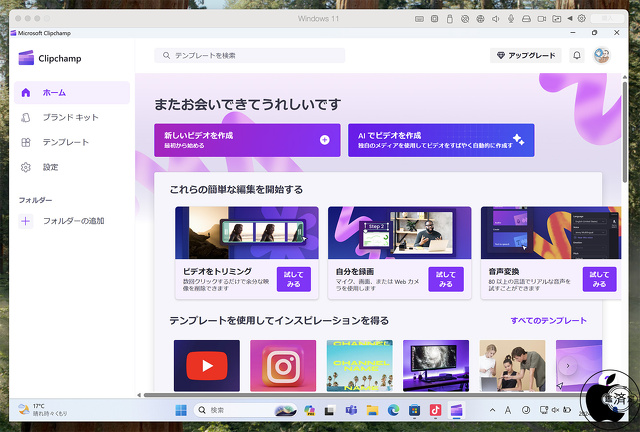Select the Instagram template thumbnail
Viewport: 640px width, 432px height.
(283, 365)
